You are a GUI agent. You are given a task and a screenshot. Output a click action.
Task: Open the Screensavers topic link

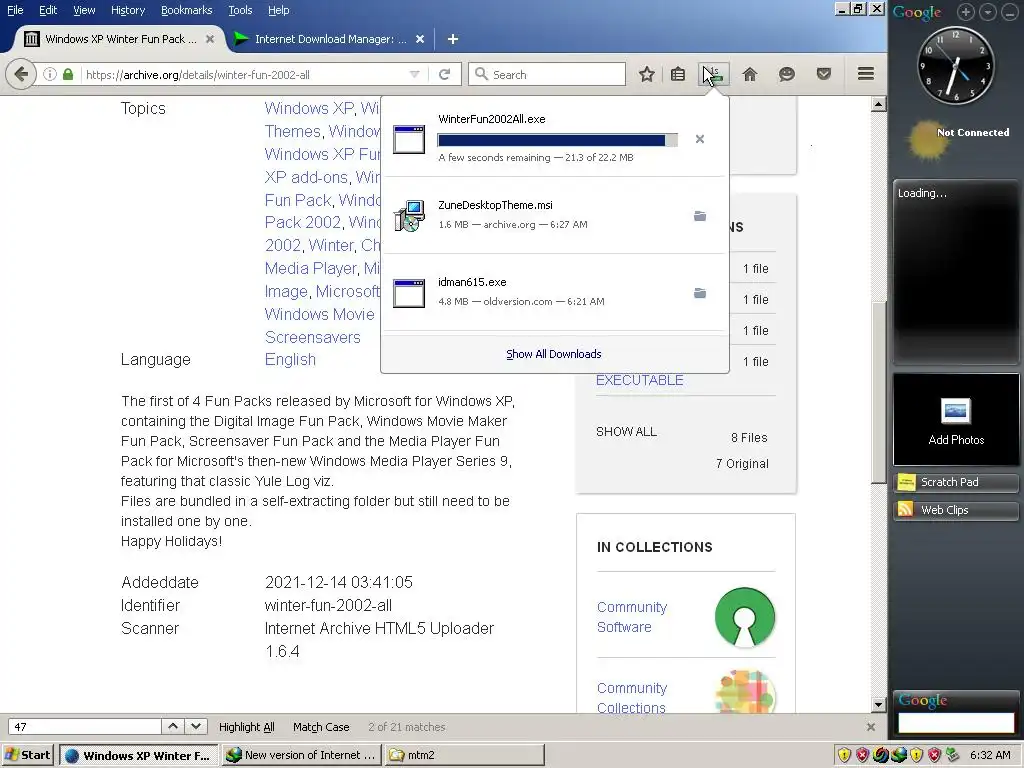click(x=312, y=338)
